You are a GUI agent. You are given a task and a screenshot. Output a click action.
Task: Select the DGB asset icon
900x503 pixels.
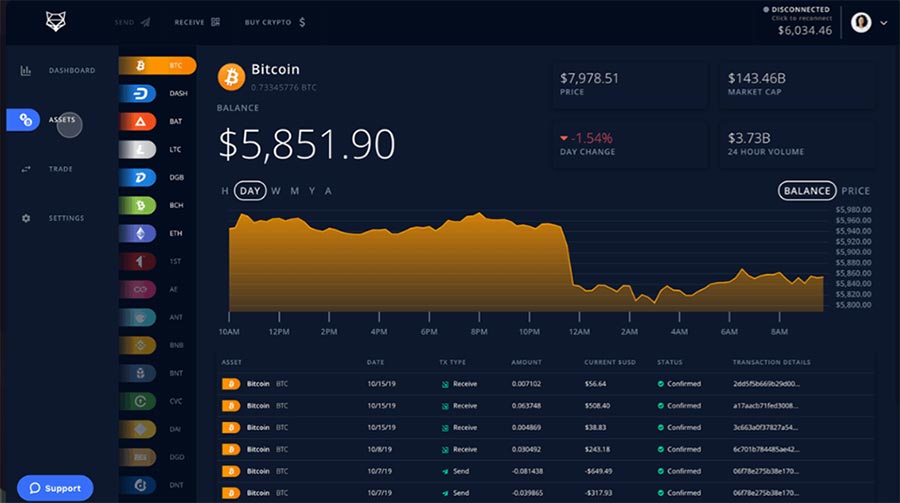[138, 177]
